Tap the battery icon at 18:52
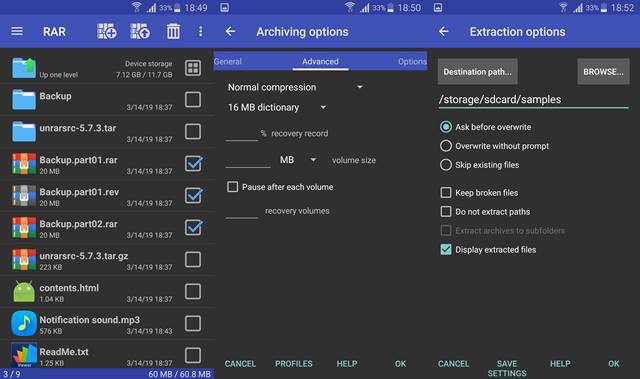Image resolution: width=640 pixels, height=379 pixels. (x=604, y=7)
